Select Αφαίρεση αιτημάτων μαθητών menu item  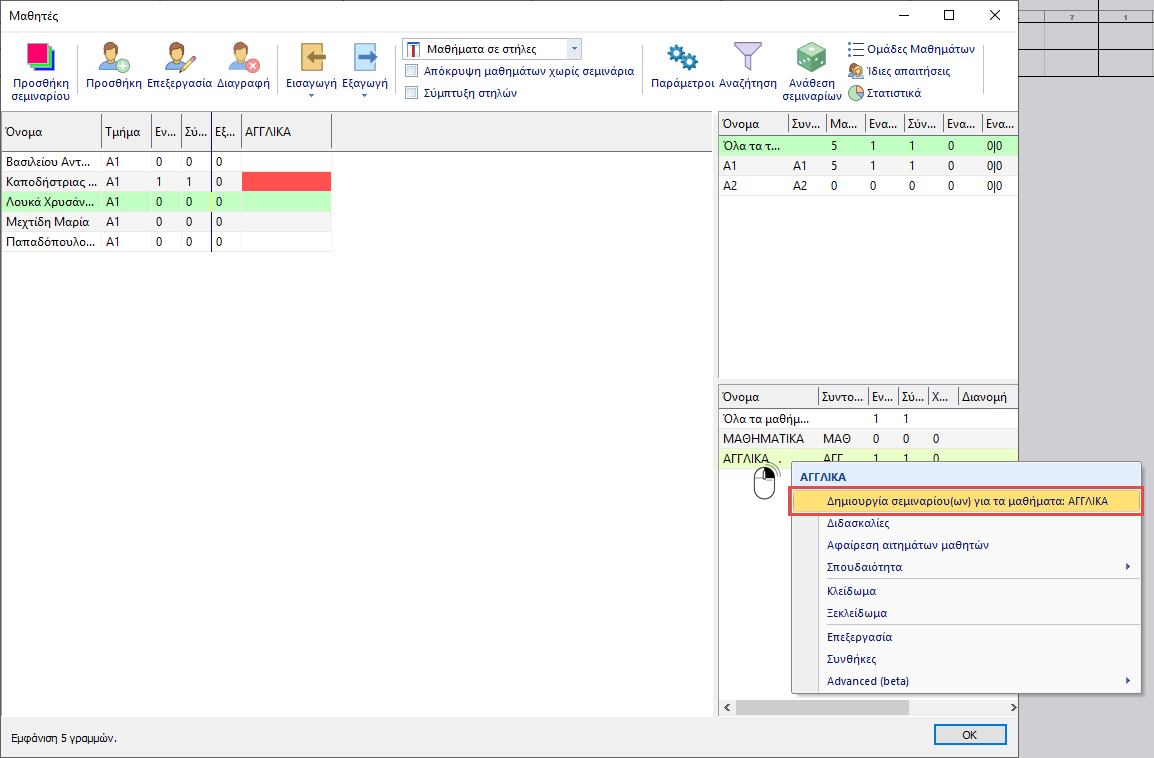click(907, 545)
